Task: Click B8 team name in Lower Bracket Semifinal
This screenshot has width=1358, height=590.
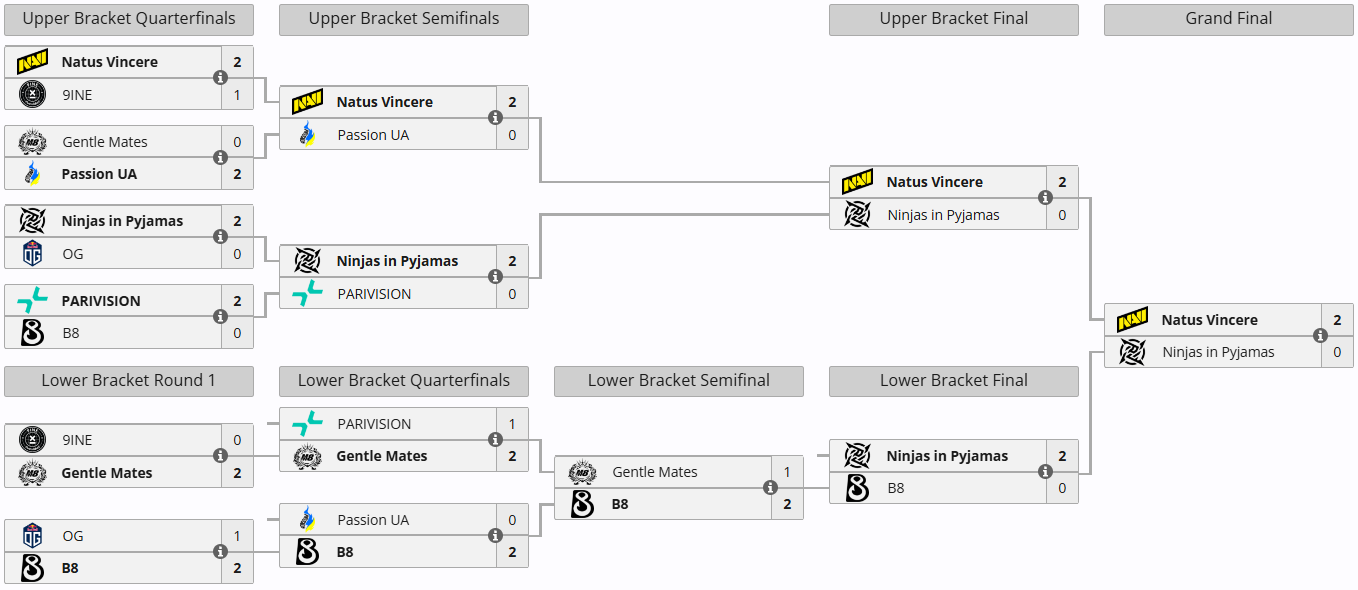Action: (x=620, y=504)
